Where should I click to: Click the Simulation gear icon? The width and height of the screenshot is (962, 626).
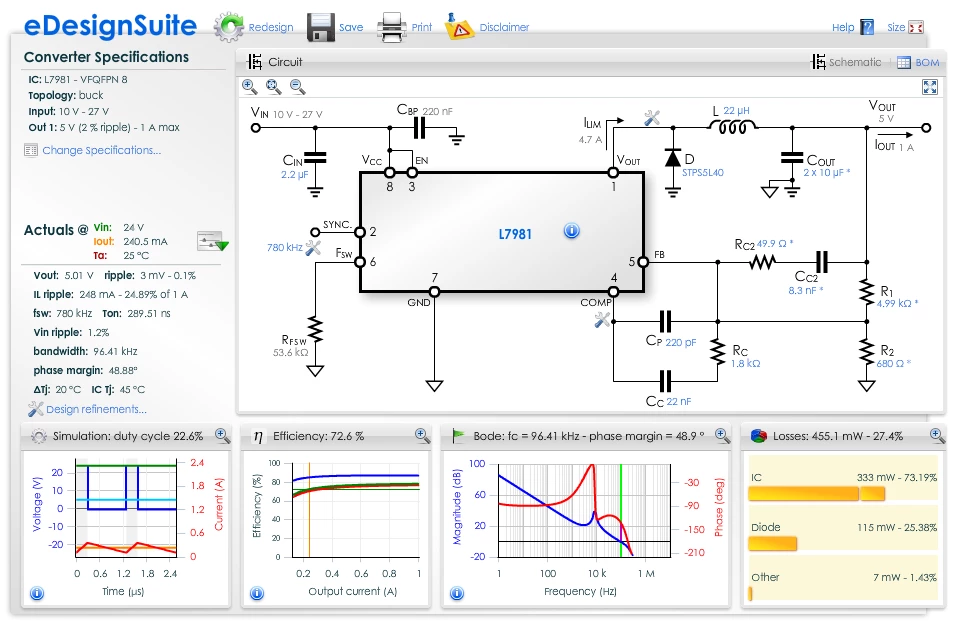pos(39,436)
